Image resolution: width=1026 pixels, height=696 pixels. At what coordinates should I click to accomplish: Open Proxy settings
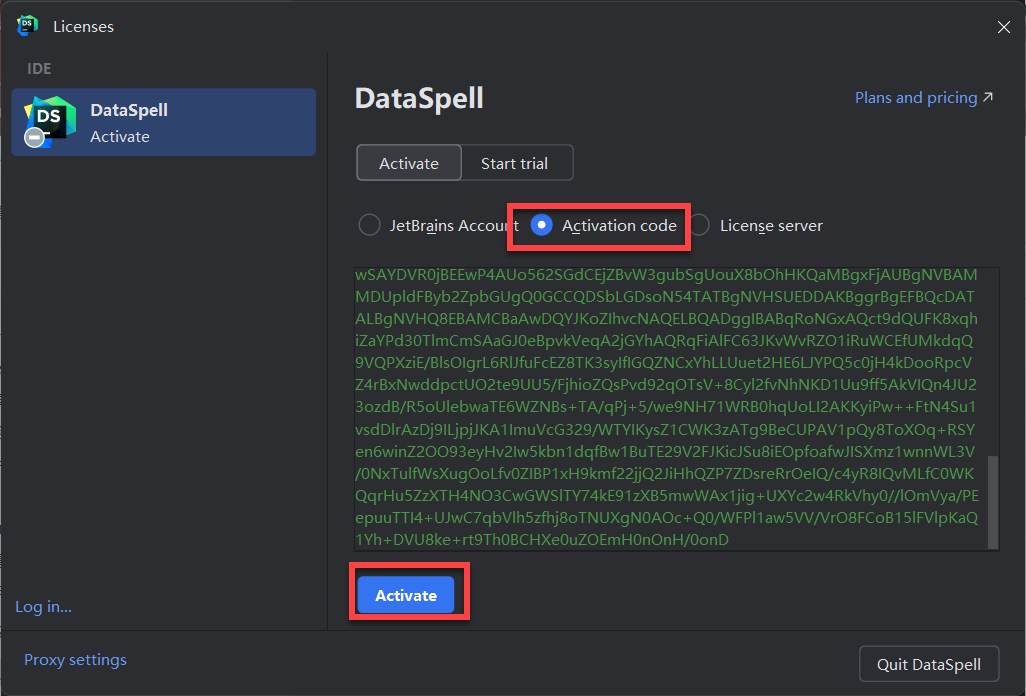pyautogui.click(x=75, y=660)
